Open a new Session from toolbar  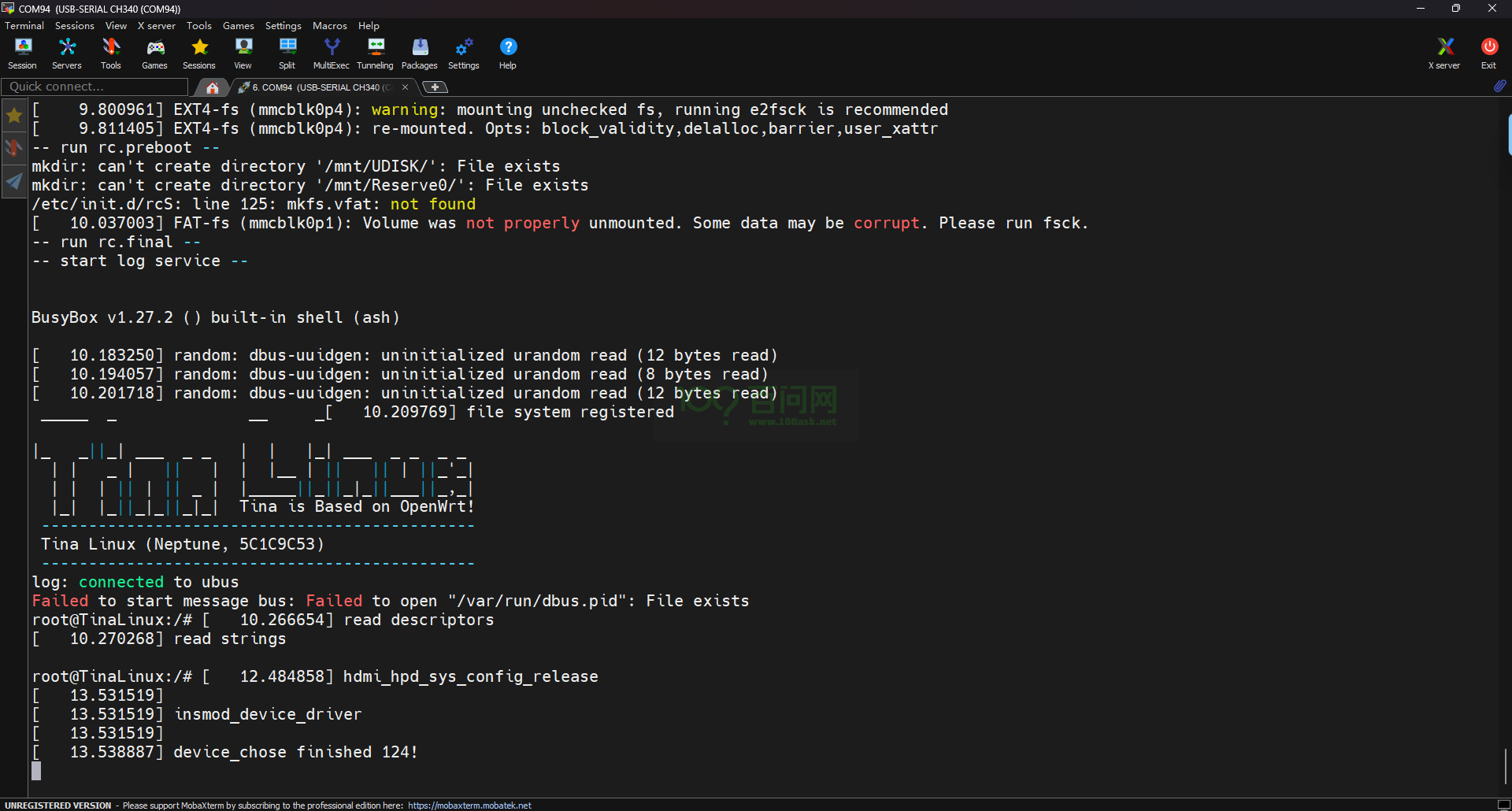click(x=22, y=54)
